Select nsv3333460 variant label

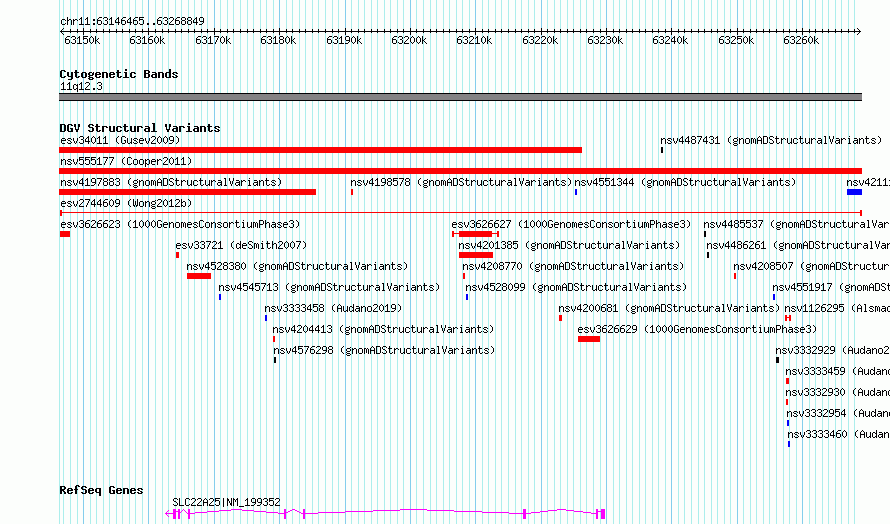839,434
